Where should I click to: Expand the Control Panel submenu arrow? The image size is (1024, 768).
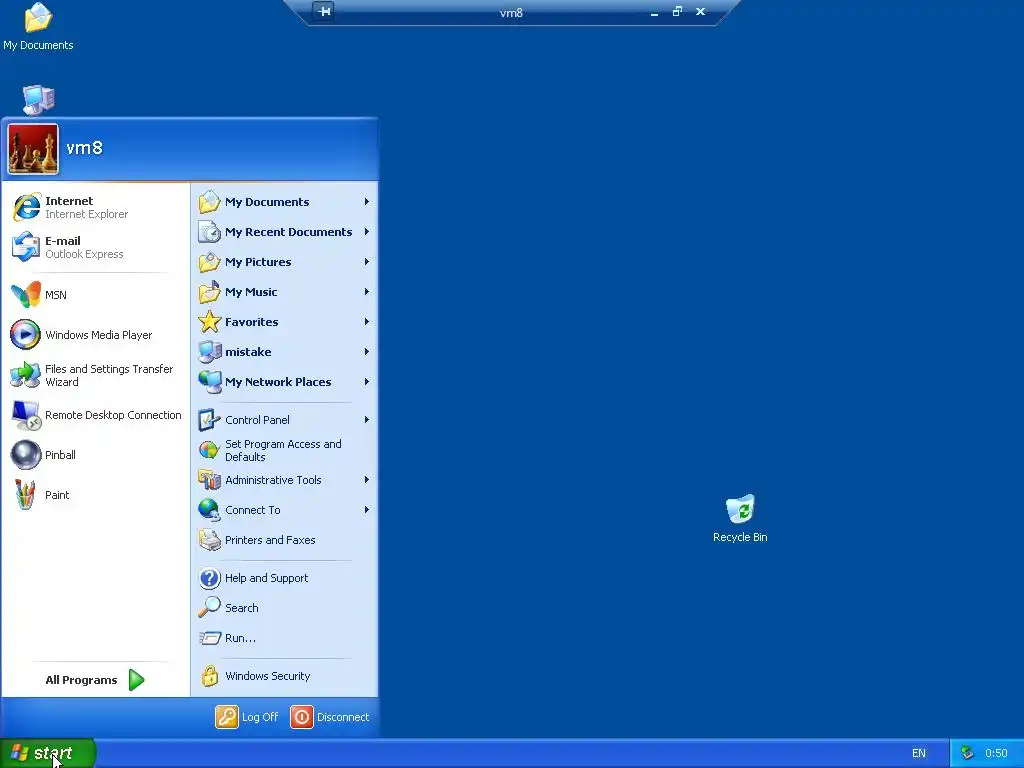366,420
